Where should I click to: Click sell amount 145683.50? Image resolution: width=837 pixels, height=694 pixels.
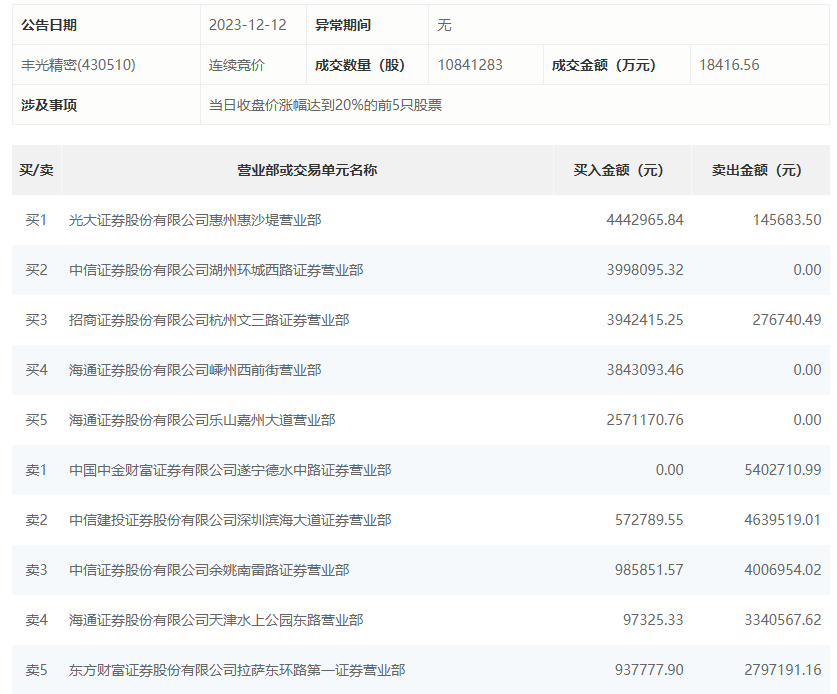point(787,220)
